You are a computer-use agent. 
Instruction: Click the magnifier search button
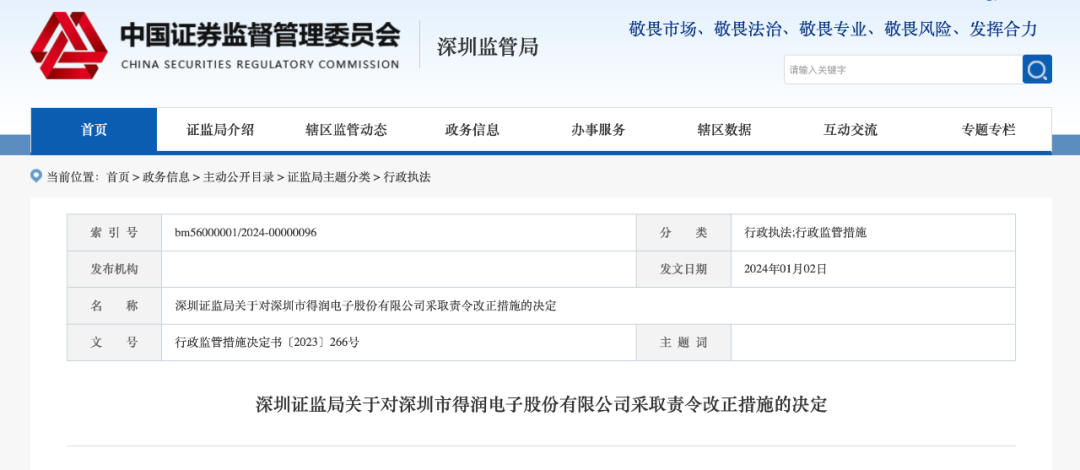(1037, 69)
